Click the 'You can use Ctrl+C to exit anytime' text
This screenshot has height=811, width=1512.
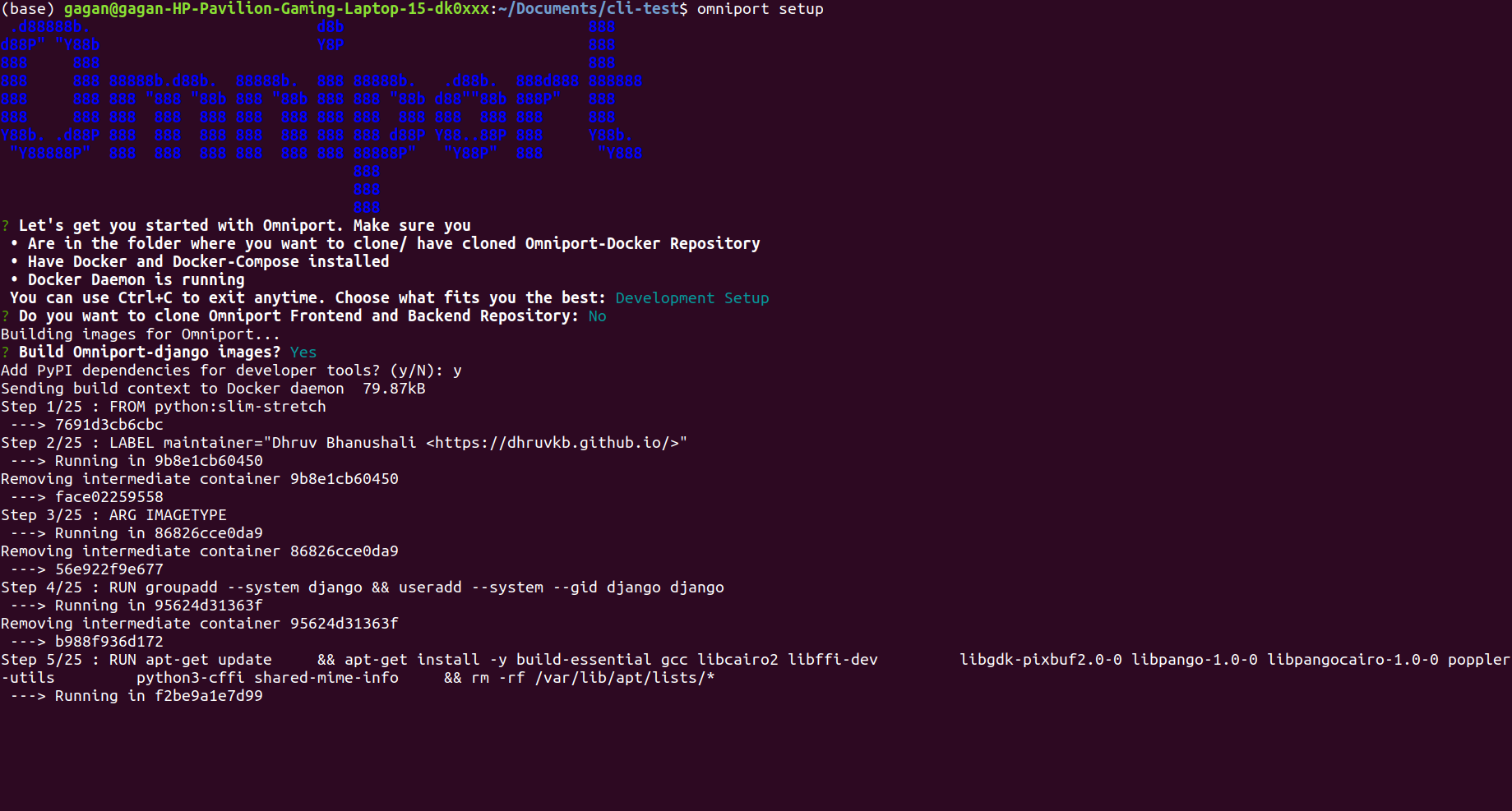tap(164, 298)
